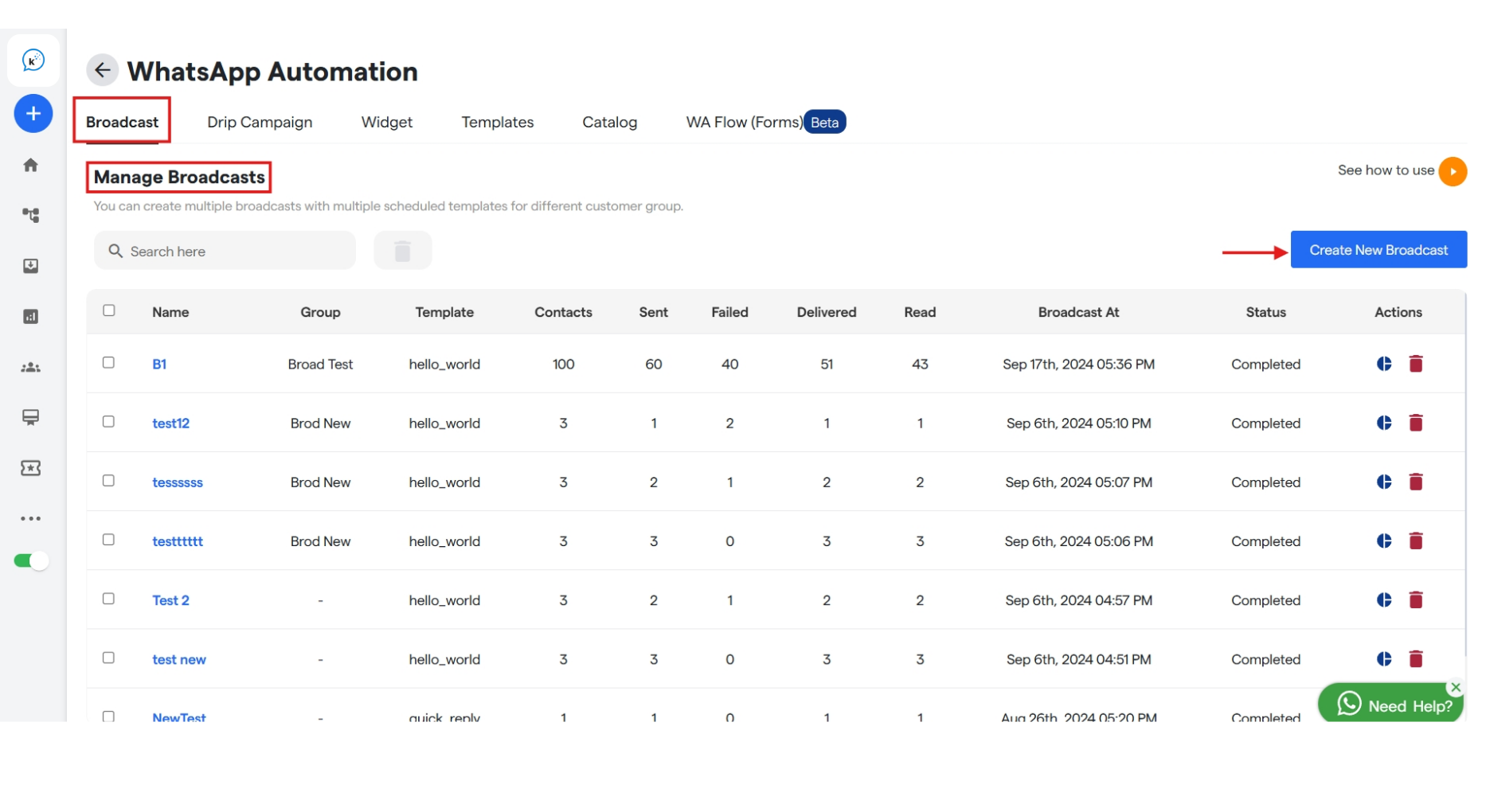Delete the tessssss broadcast
This screenshot has width=1486, height=812.
(1416, 482)
